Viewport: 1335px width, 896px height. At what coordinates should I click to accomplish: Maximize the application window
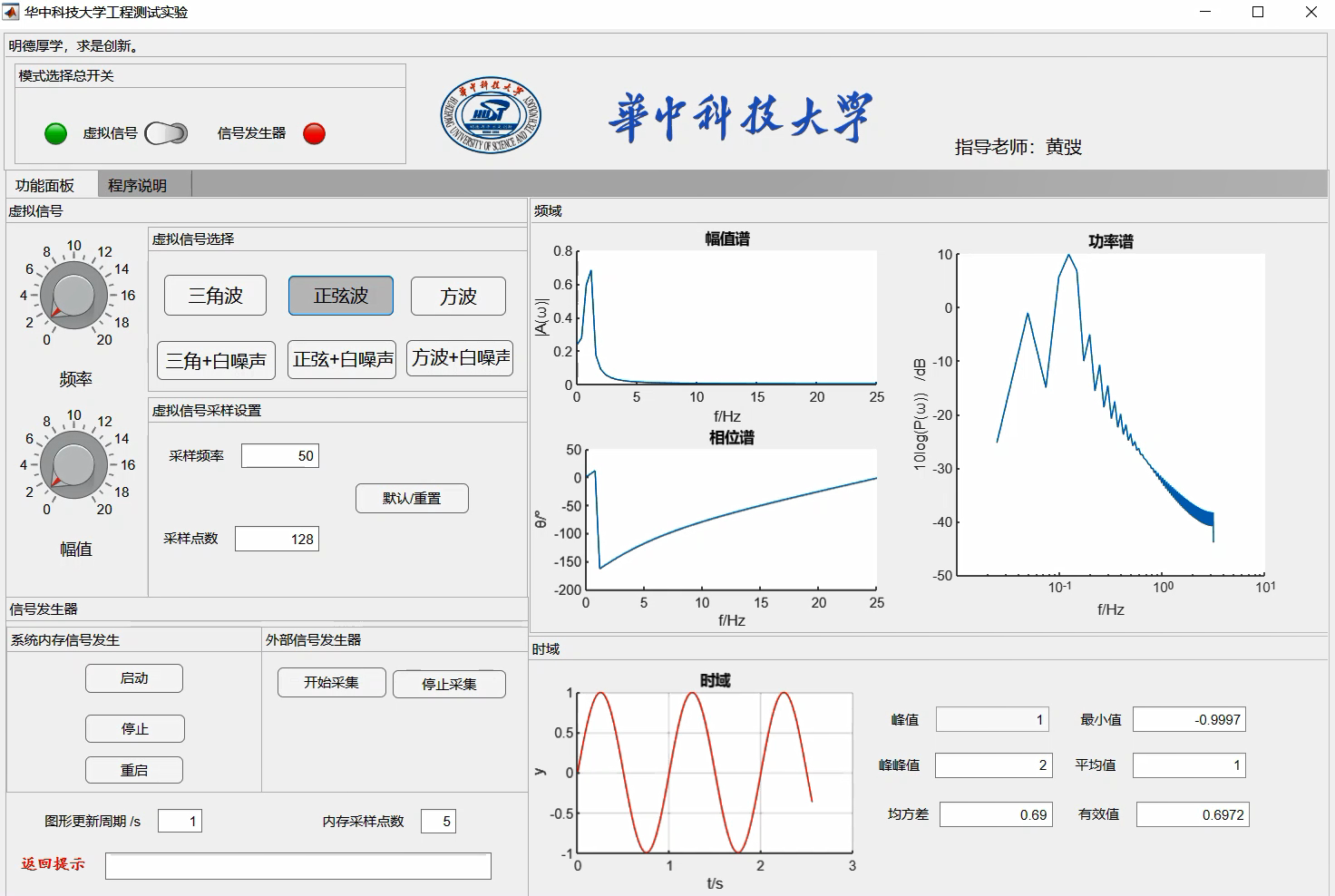point(1258,12)
